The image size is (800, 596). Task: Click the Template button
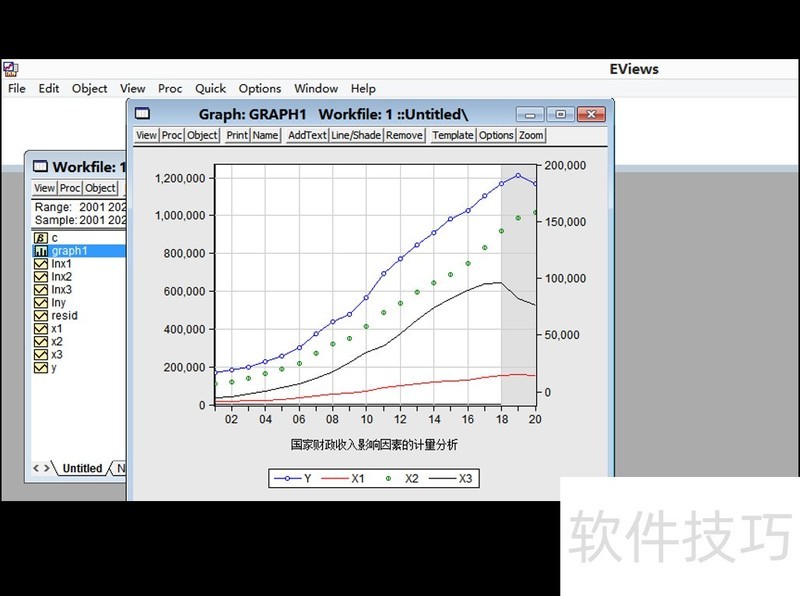pyautogui.click(x=453, y=135)
